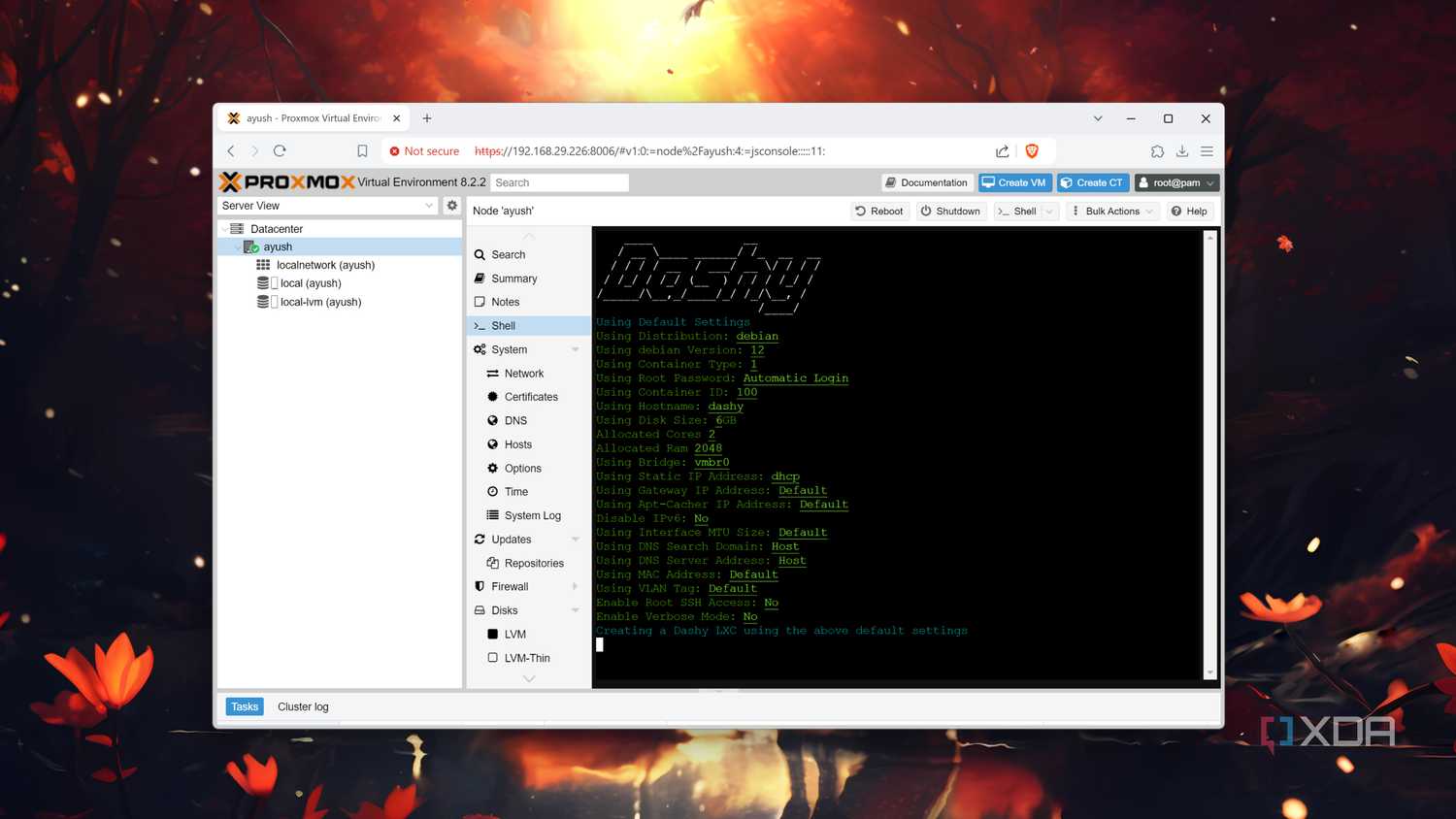
Task: Click in the Proxmox search field
Action: [x=559, y=182]
